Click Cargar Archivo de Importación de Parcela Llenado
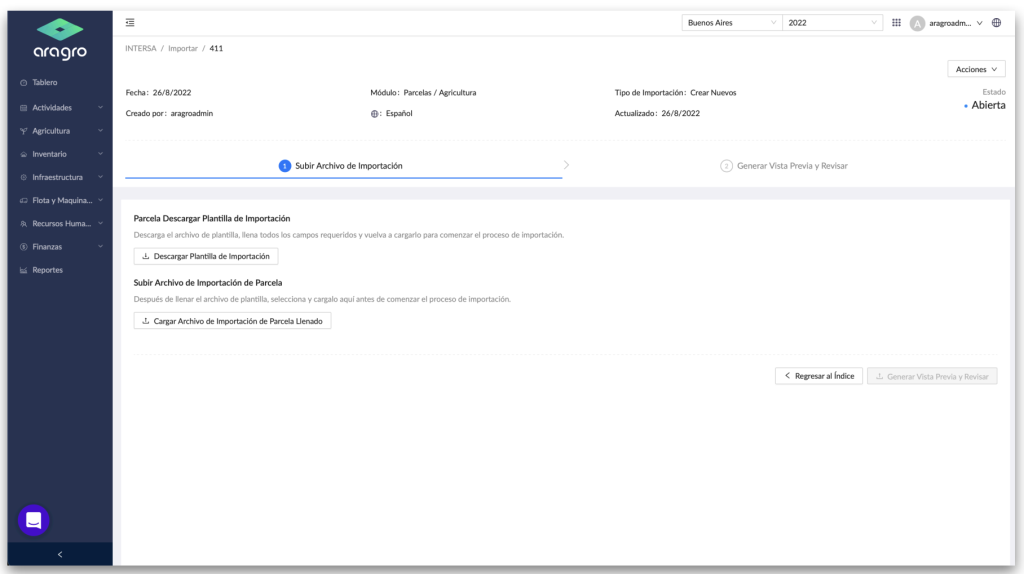 click(232, 321)
